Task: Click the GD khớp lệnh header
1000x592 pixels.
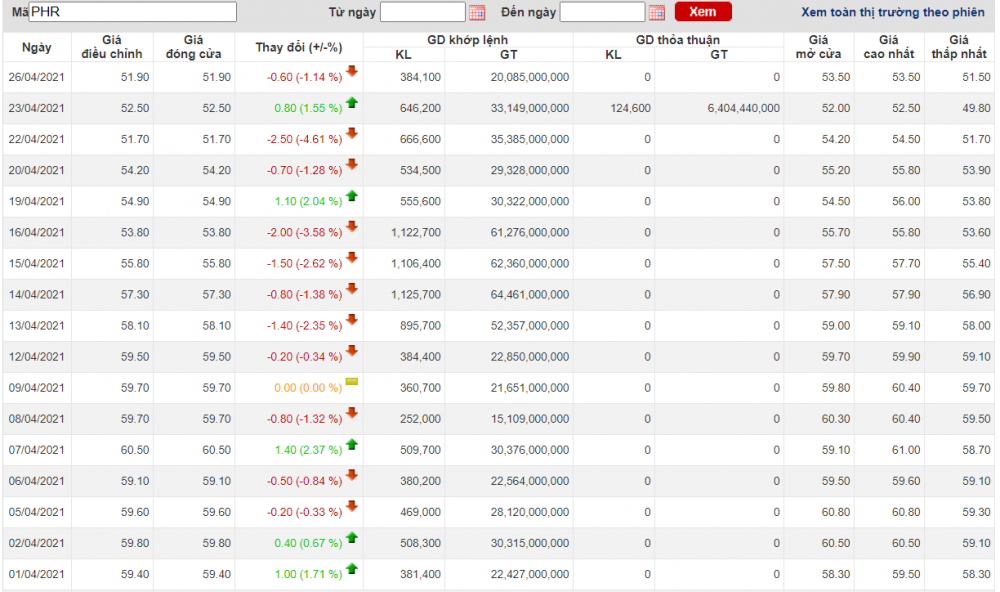Action: click(467, 40)
